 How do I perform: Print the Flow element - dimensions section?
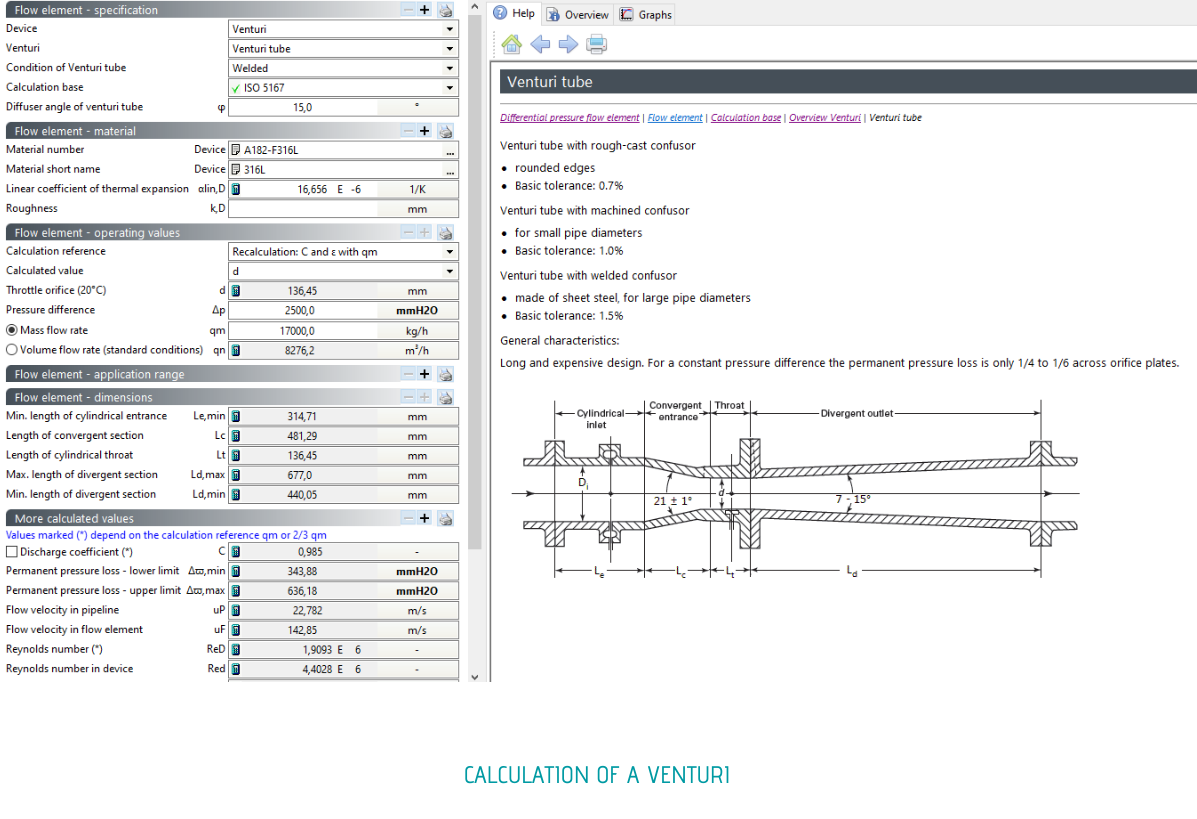coord(445,398)
